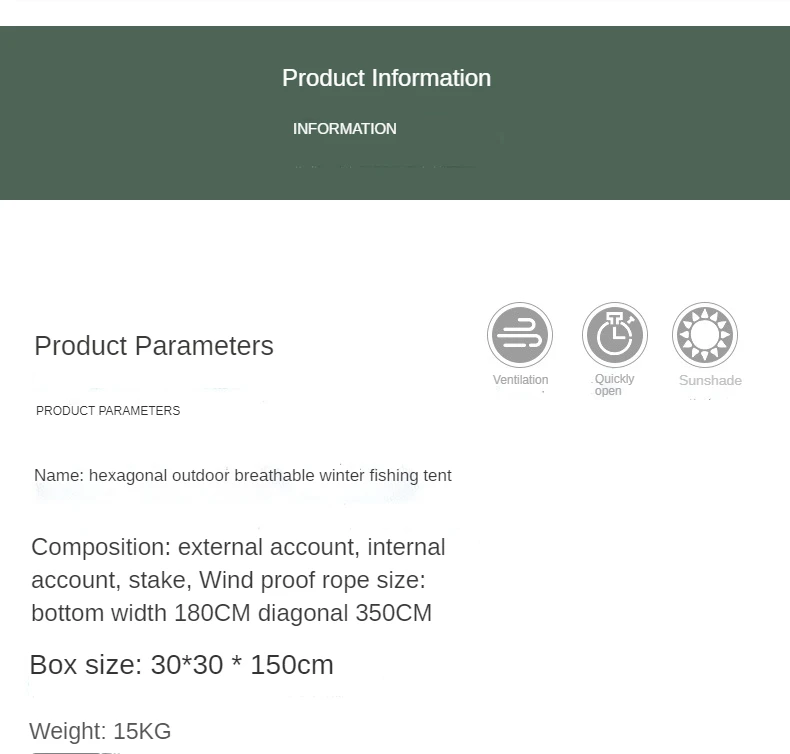Click the Box size: 30*30 * 150cm text
Viewport: 790px width, 754px height.
(x=181, y=665)
